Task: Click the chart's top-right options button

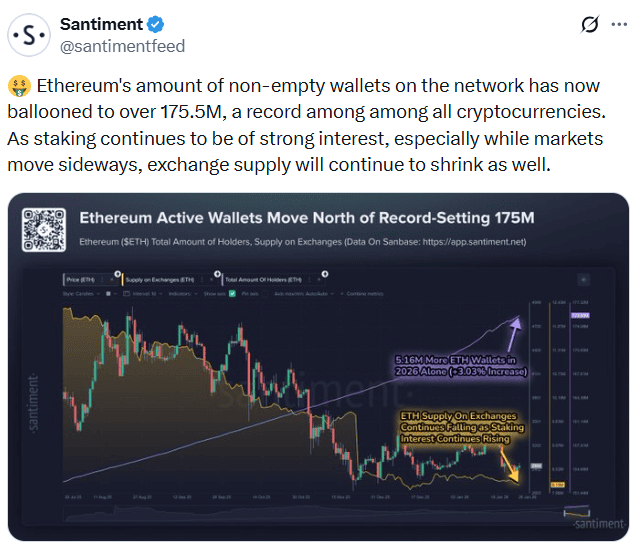Action: pos(584,281)
